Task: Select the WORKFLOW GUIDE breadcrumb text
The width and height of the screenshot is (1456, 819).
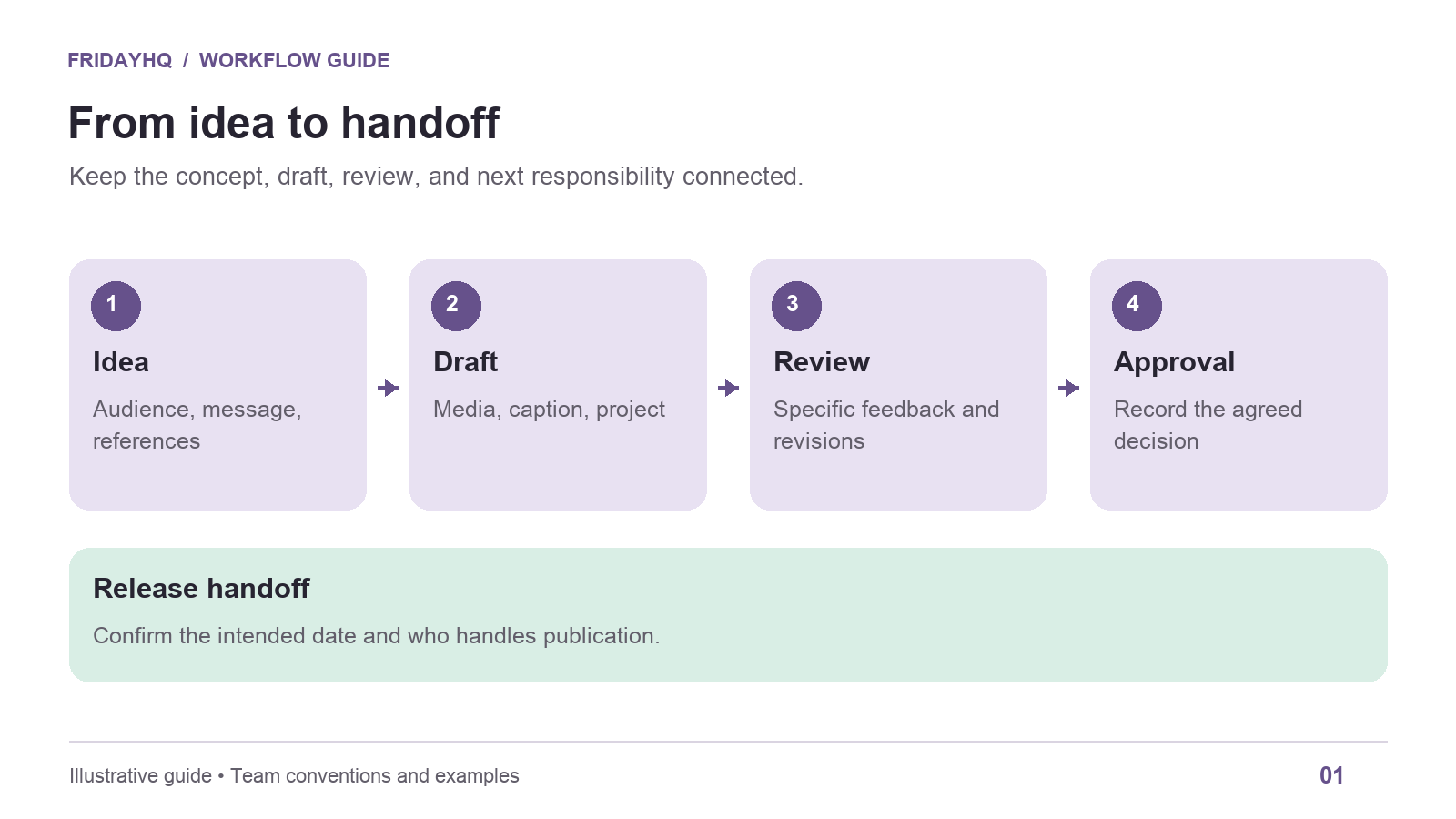Action: 294,60
